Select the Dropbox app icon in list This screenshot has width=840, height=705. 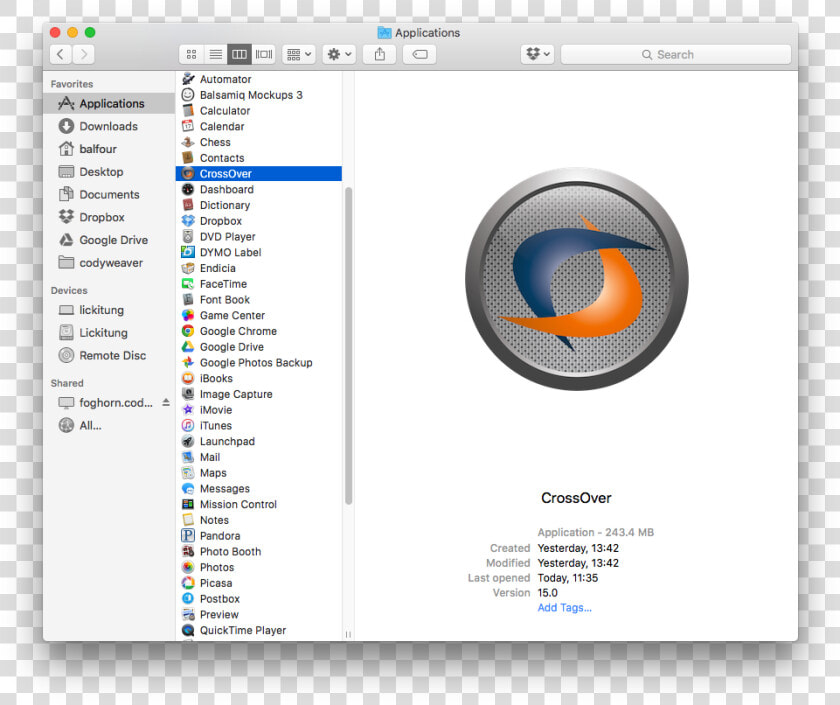click(x=188, y=221)
